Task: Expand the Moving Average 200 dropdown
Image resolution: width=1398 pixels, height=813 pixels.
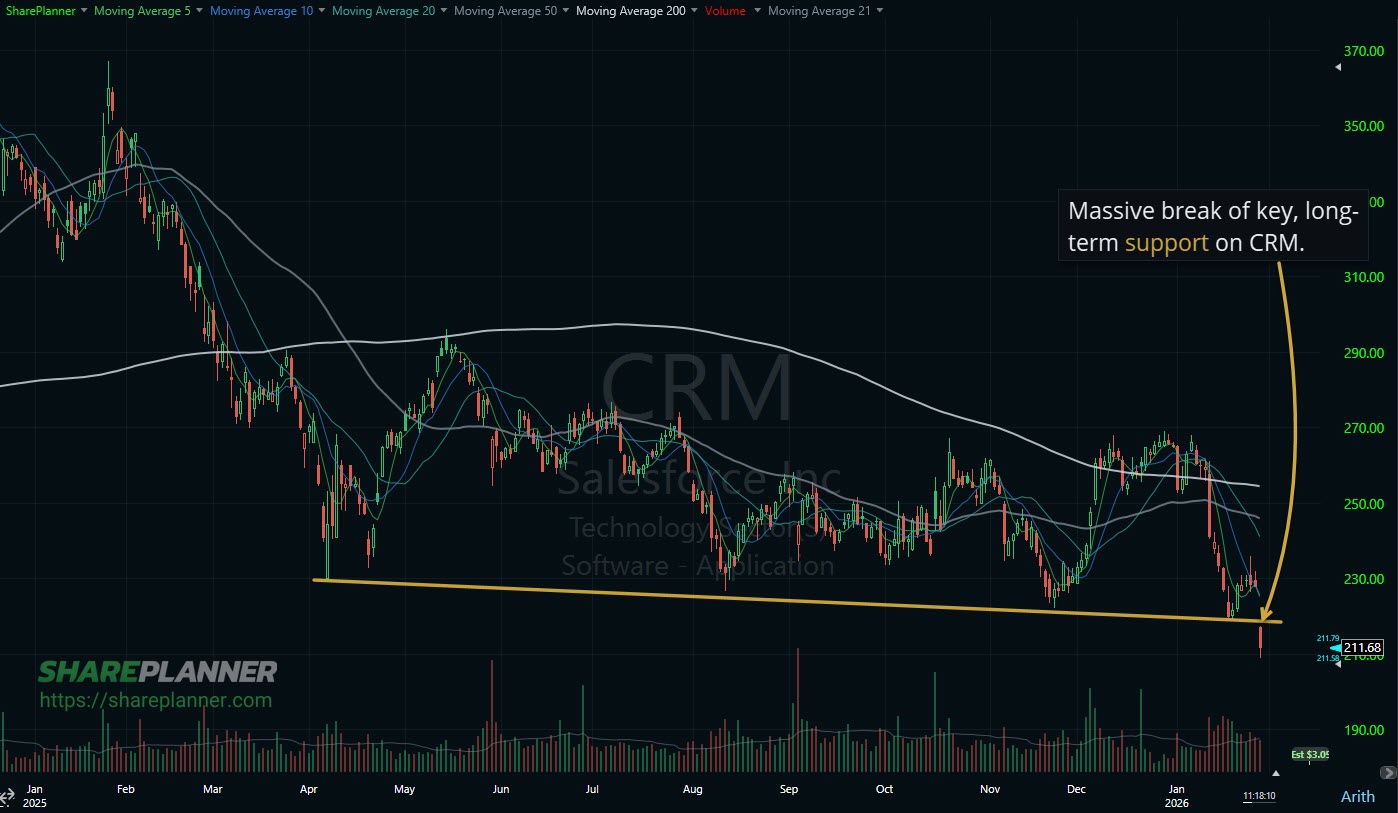Action: coord(694,11)
